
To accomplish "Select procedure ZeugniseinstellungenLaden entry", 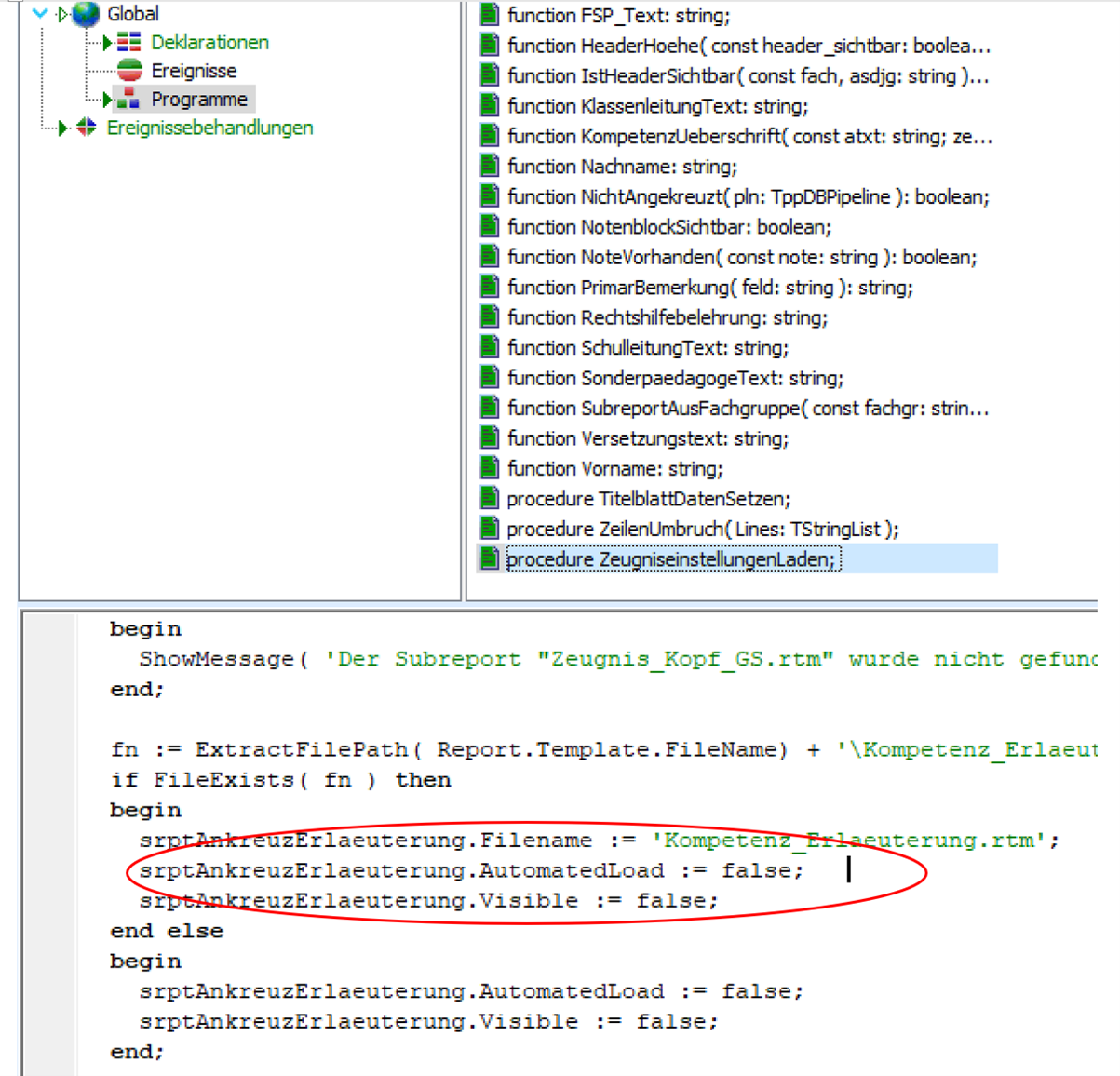I will (x=670, y=559).
